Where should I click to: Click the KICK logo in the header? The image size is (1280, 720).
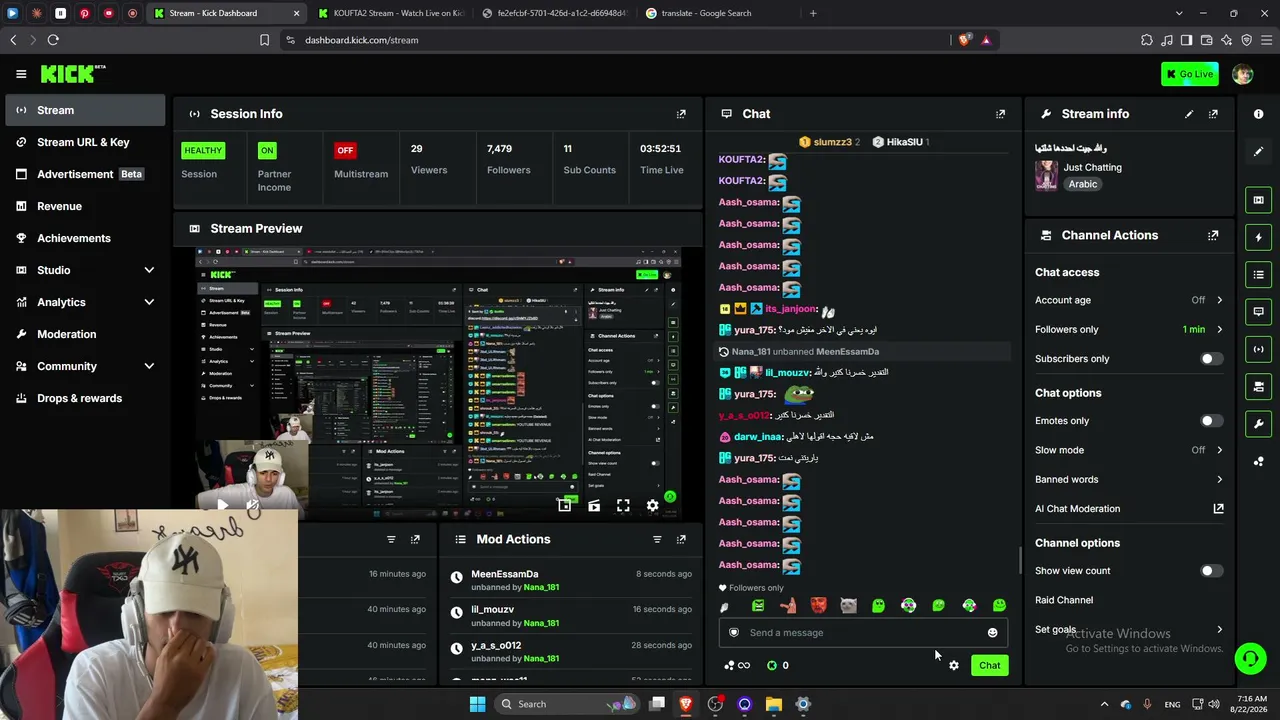(x=72, y=74)
